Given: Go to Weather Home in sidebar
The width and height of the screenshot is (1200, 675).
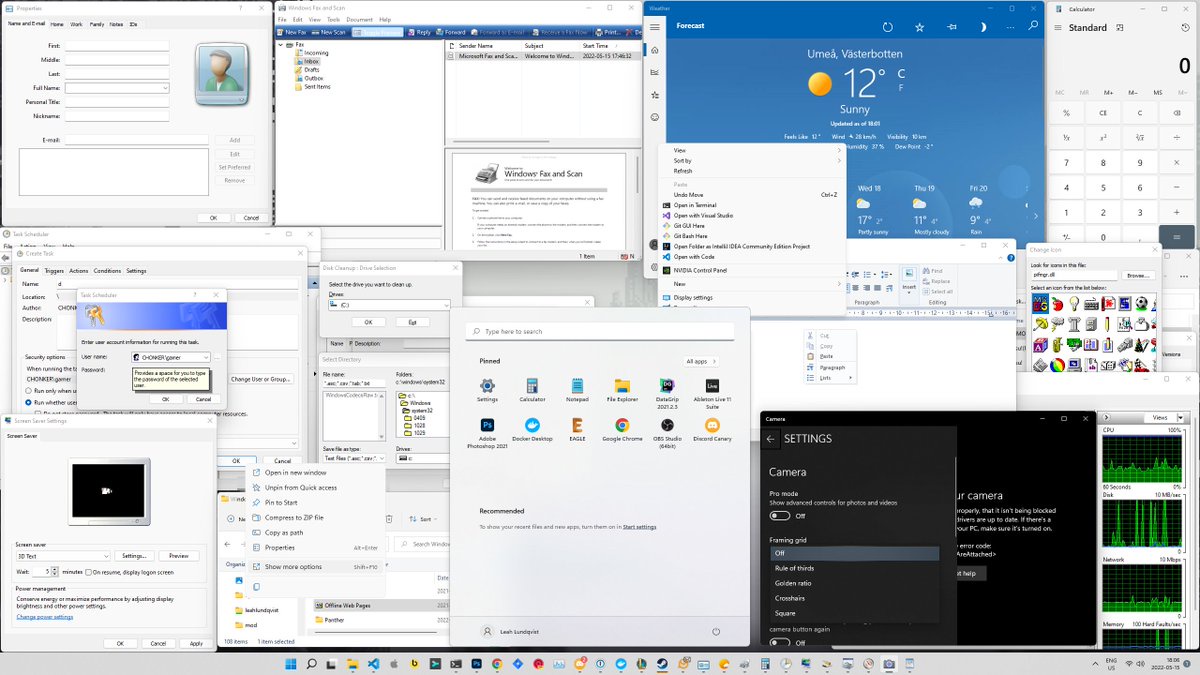Looking at the screenshot, I should click(x=655, y=50).
